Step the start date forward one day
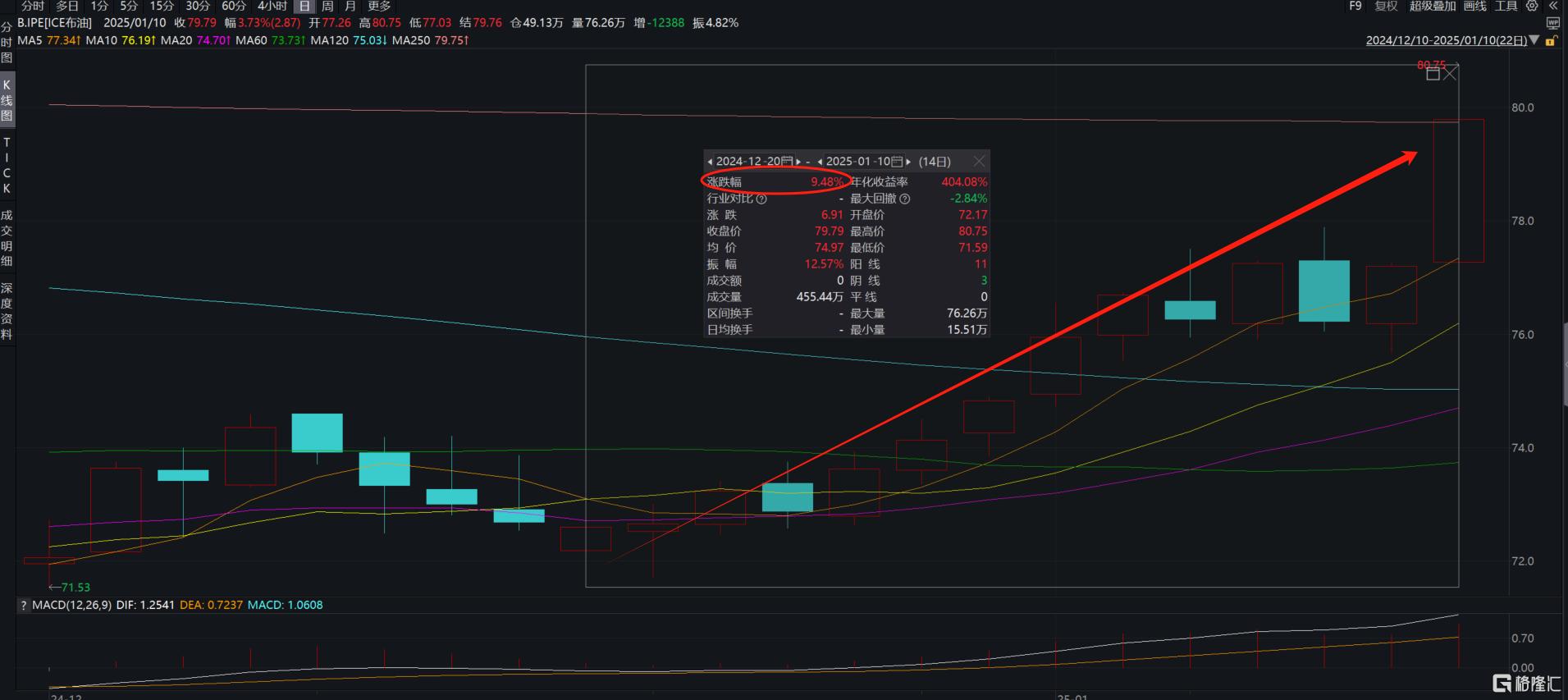This screenshot has height=700, width=1568. [798, 162]
